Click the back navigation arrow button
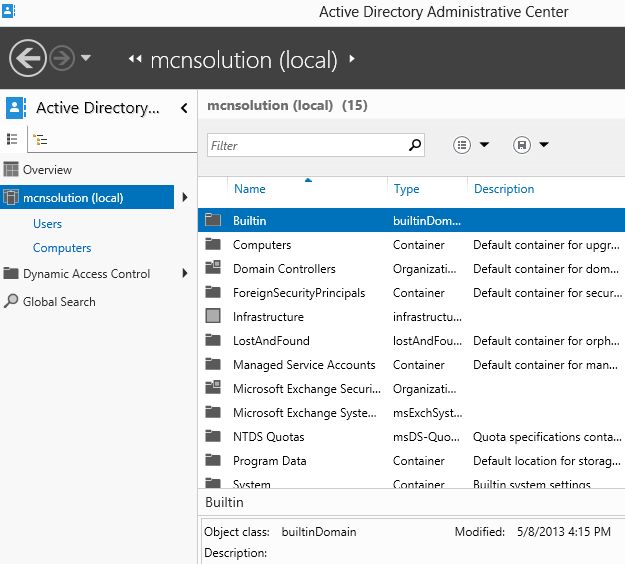The height and width of the screenshot is (564, 625). 27,59
